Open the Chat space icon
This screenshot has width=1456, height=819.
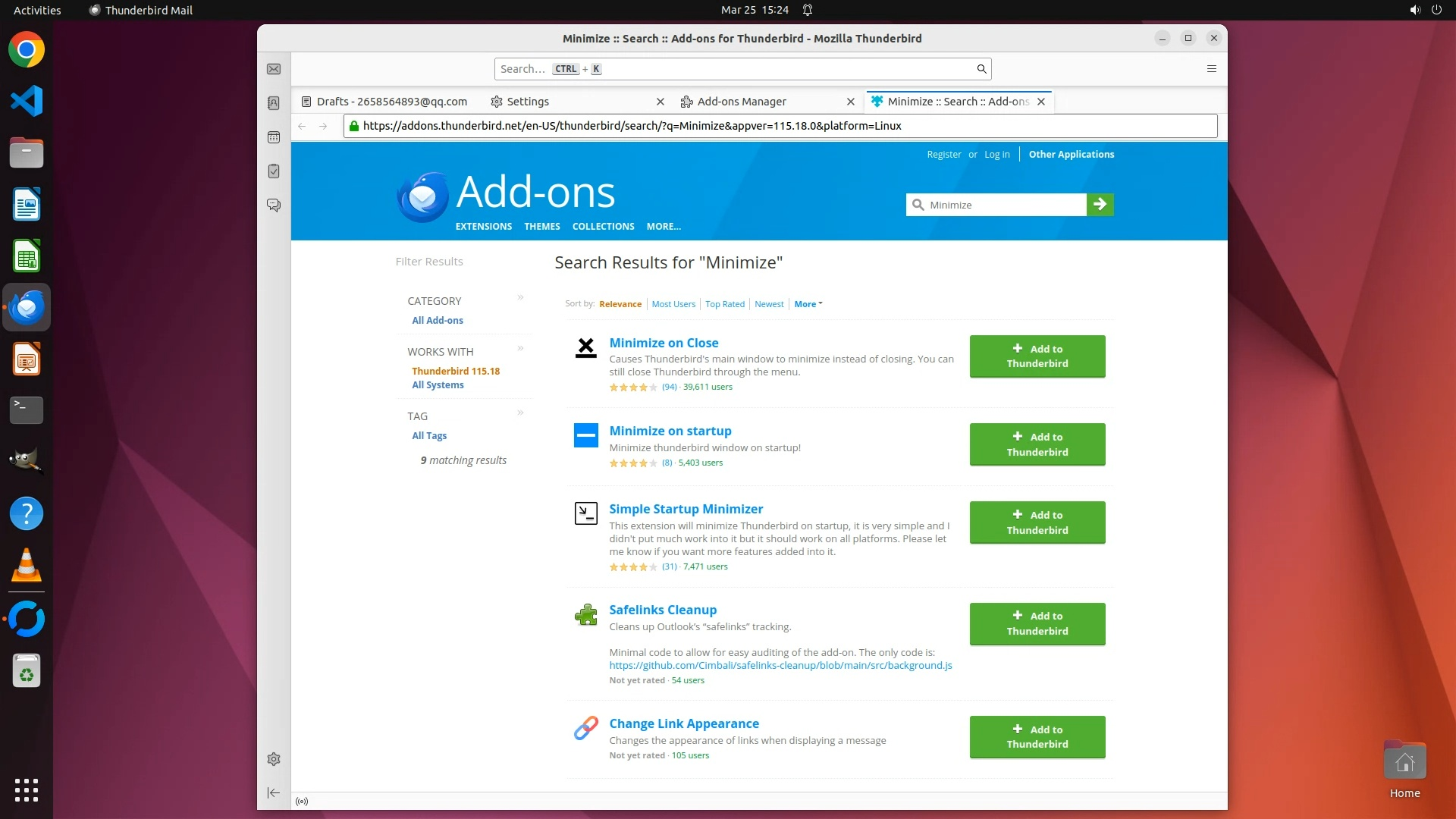[x=274, y=206]
